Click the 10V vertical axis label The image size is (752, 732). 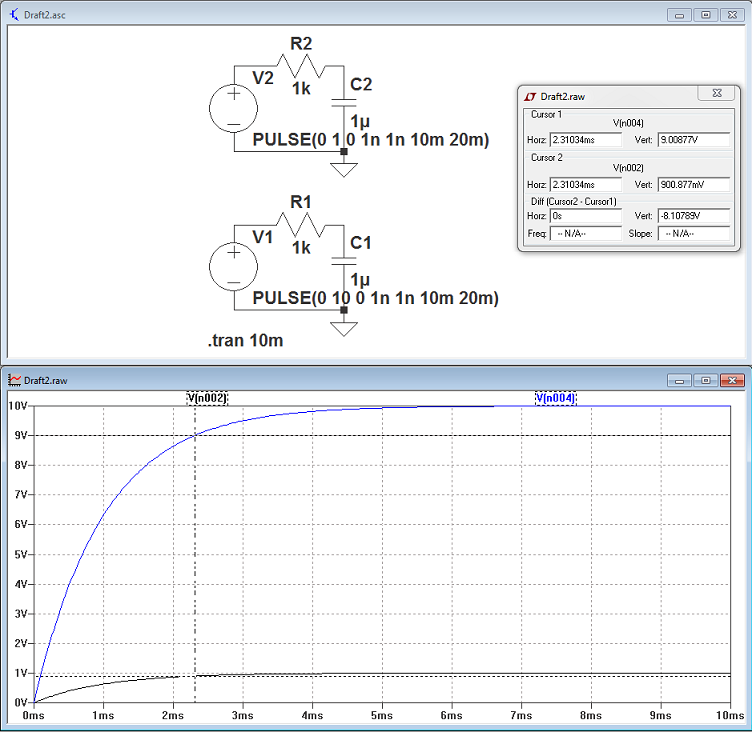pos(18,406)
